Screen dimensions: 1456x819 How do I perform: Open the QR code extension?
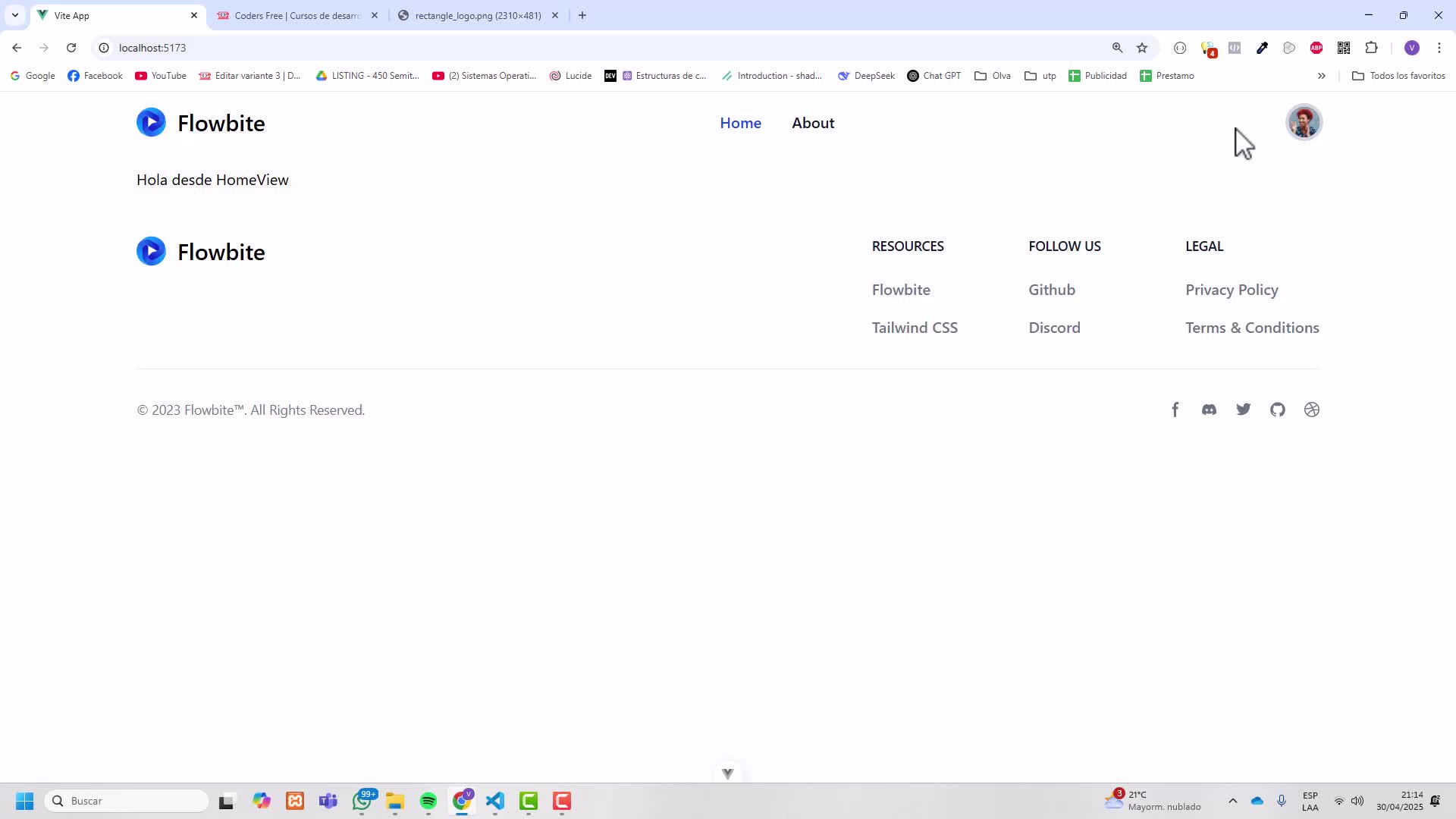coord(1344,48)
